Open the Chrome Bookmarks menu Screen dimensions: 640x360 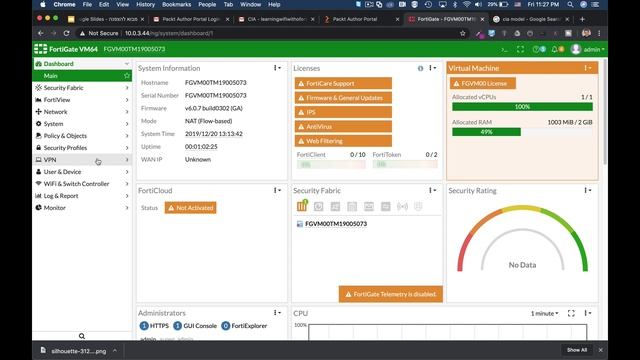pos(176,4)
